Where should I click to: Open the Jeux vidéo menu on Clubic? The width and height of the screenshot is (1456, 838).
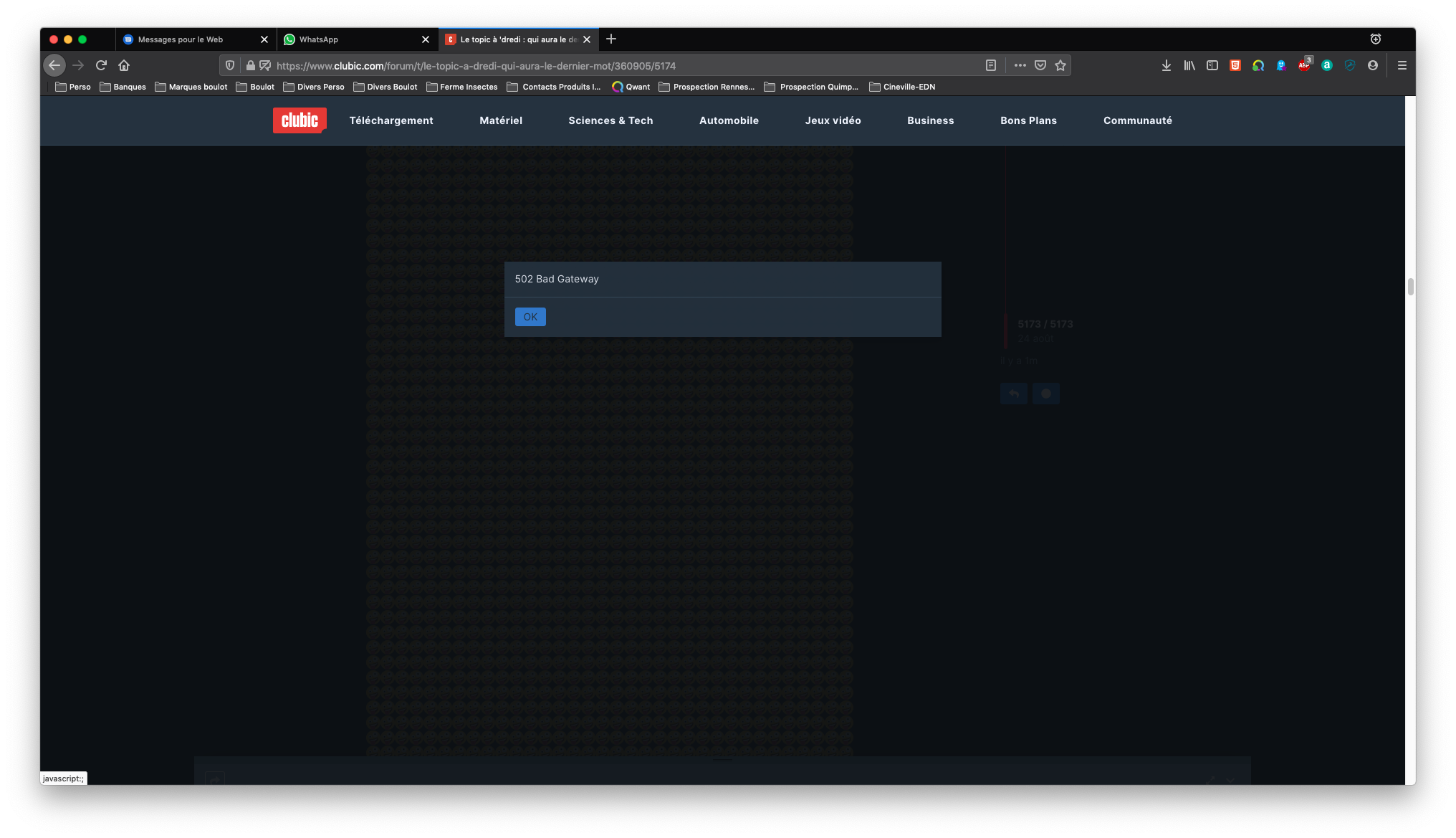click(833, 120)
